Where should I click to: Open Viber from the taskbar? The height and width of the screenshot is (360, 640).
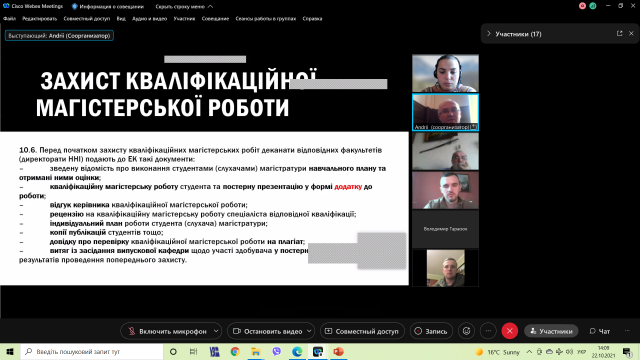(x=276, y=351)
